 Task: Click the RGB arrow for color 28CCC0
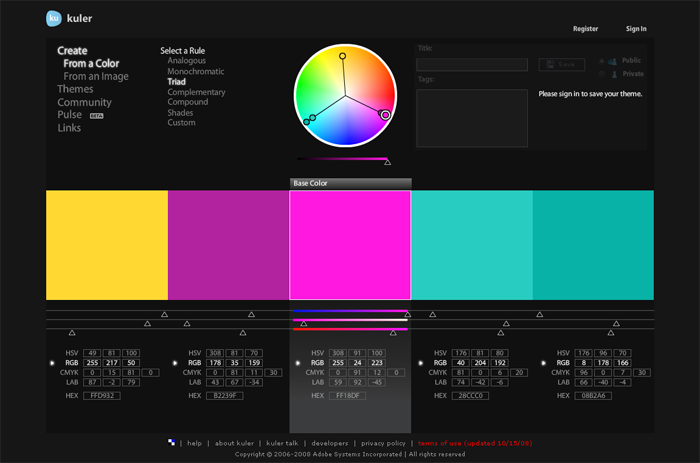pyautogui.click(x=421, y=363)
